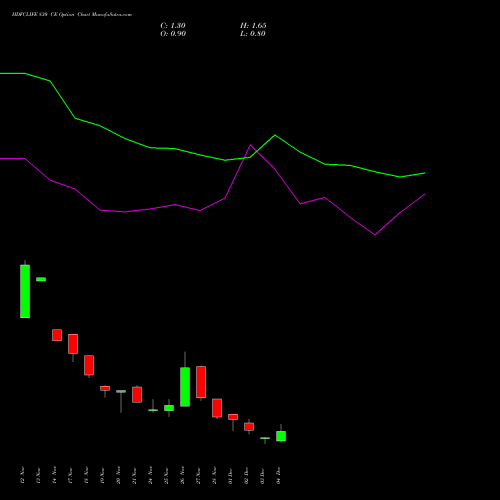Click the '26 Nov' date axis label

coord(182,475)
